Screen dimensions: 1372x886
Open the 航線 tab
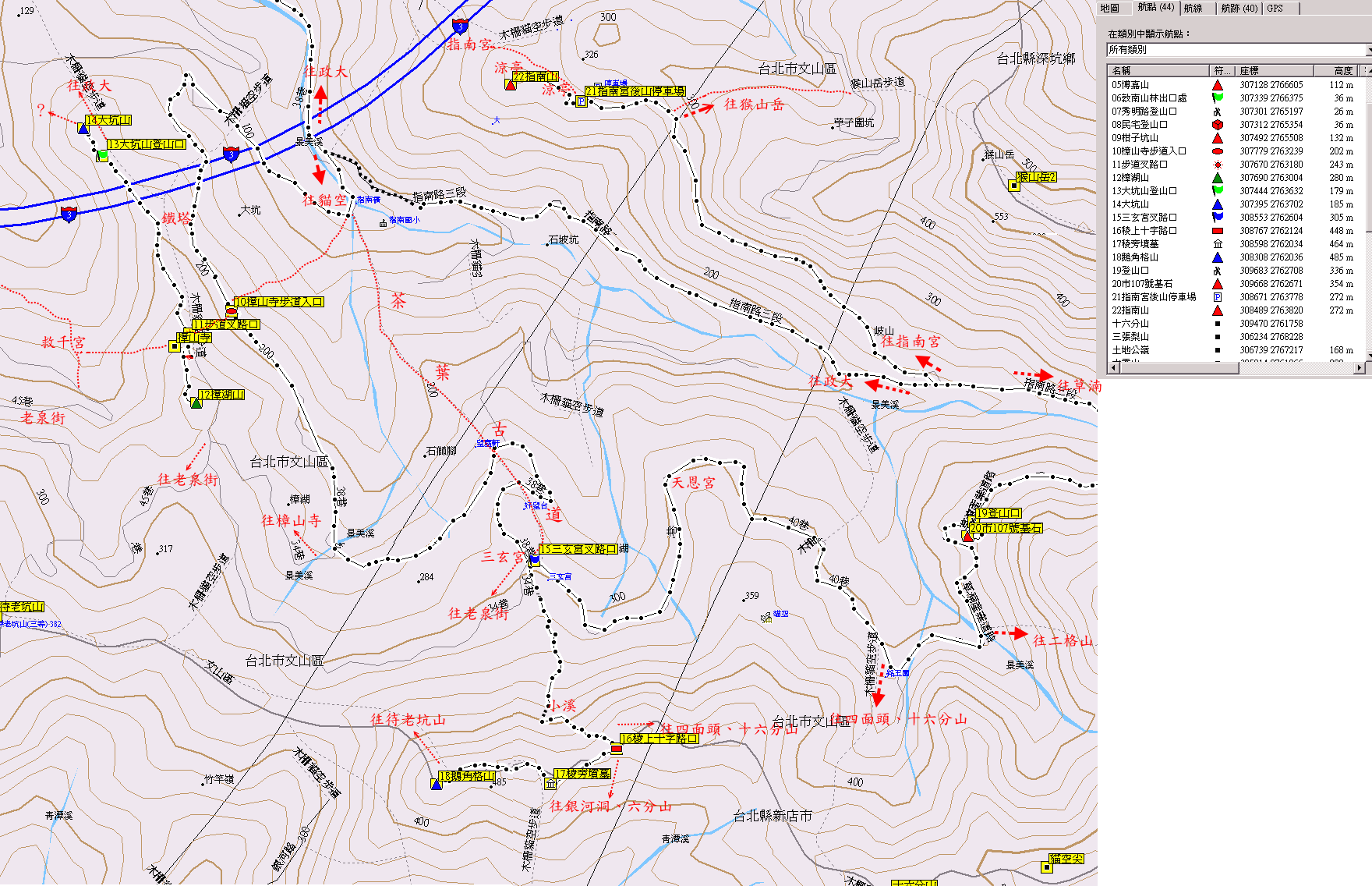click(x=1193, y=8)
